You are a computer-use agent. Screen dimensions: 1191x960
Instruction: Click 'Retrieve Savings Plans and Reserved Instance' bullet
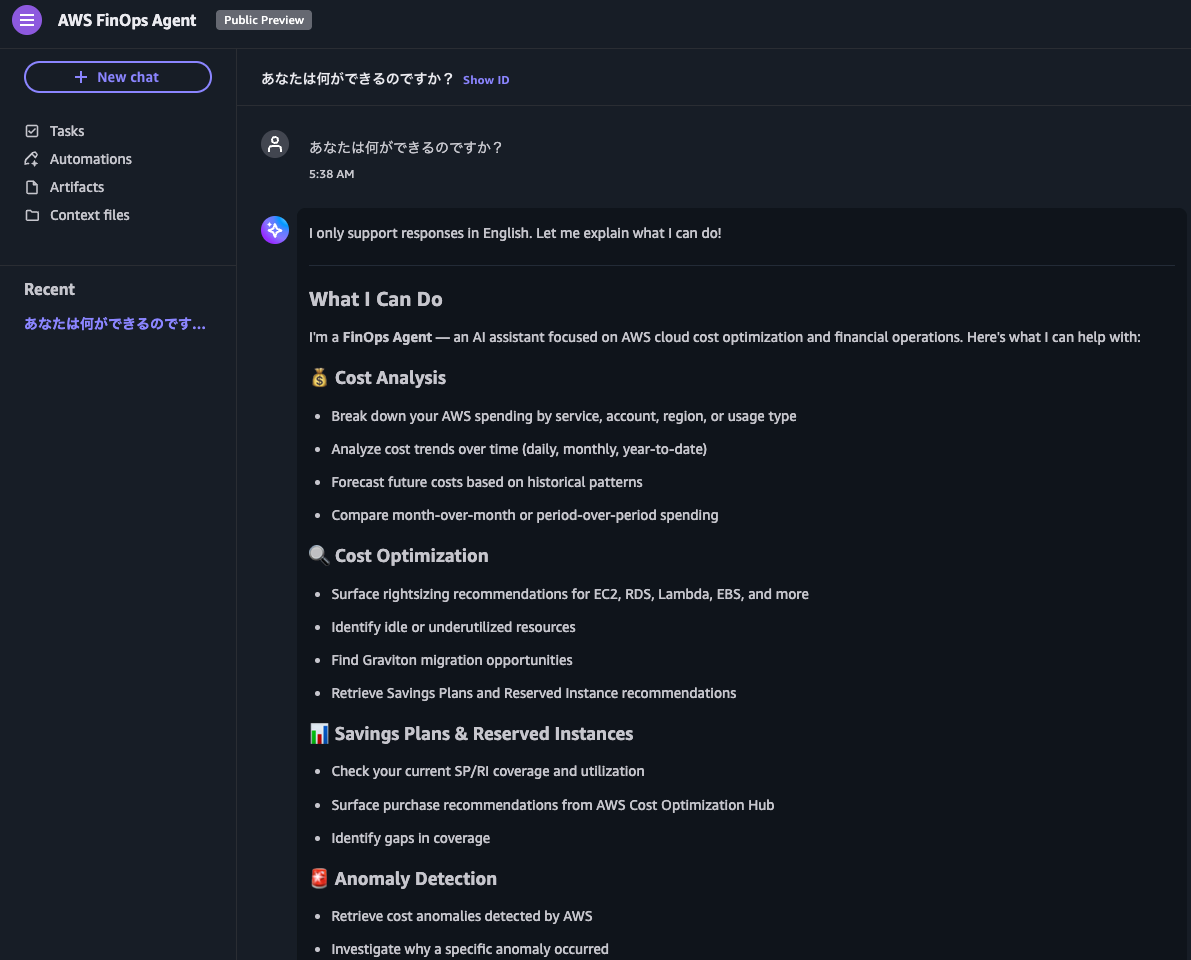(533, 693)
